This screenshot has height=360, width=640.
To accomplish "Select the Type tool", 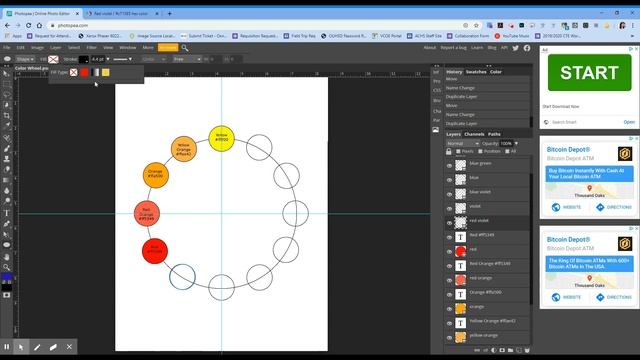I will (6, 213).
